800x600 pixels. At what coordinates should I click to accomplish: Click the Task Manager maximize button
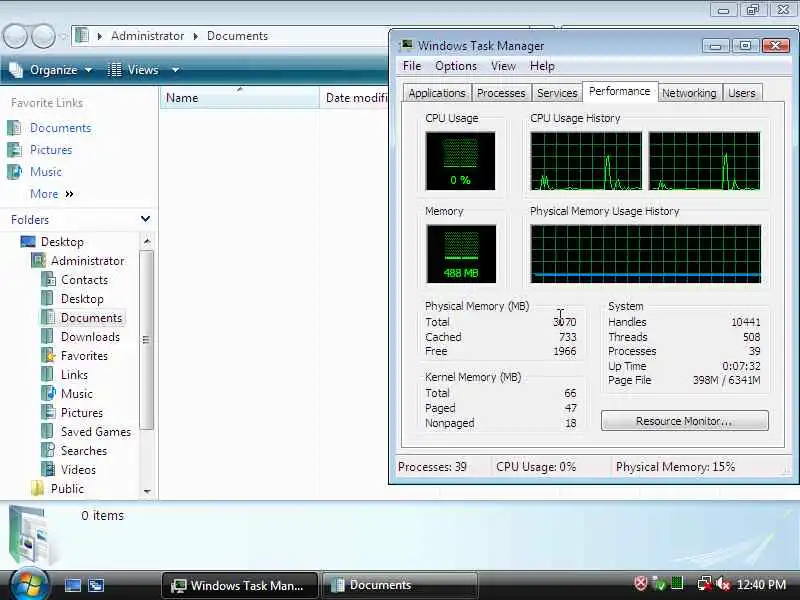coord(745,45)
